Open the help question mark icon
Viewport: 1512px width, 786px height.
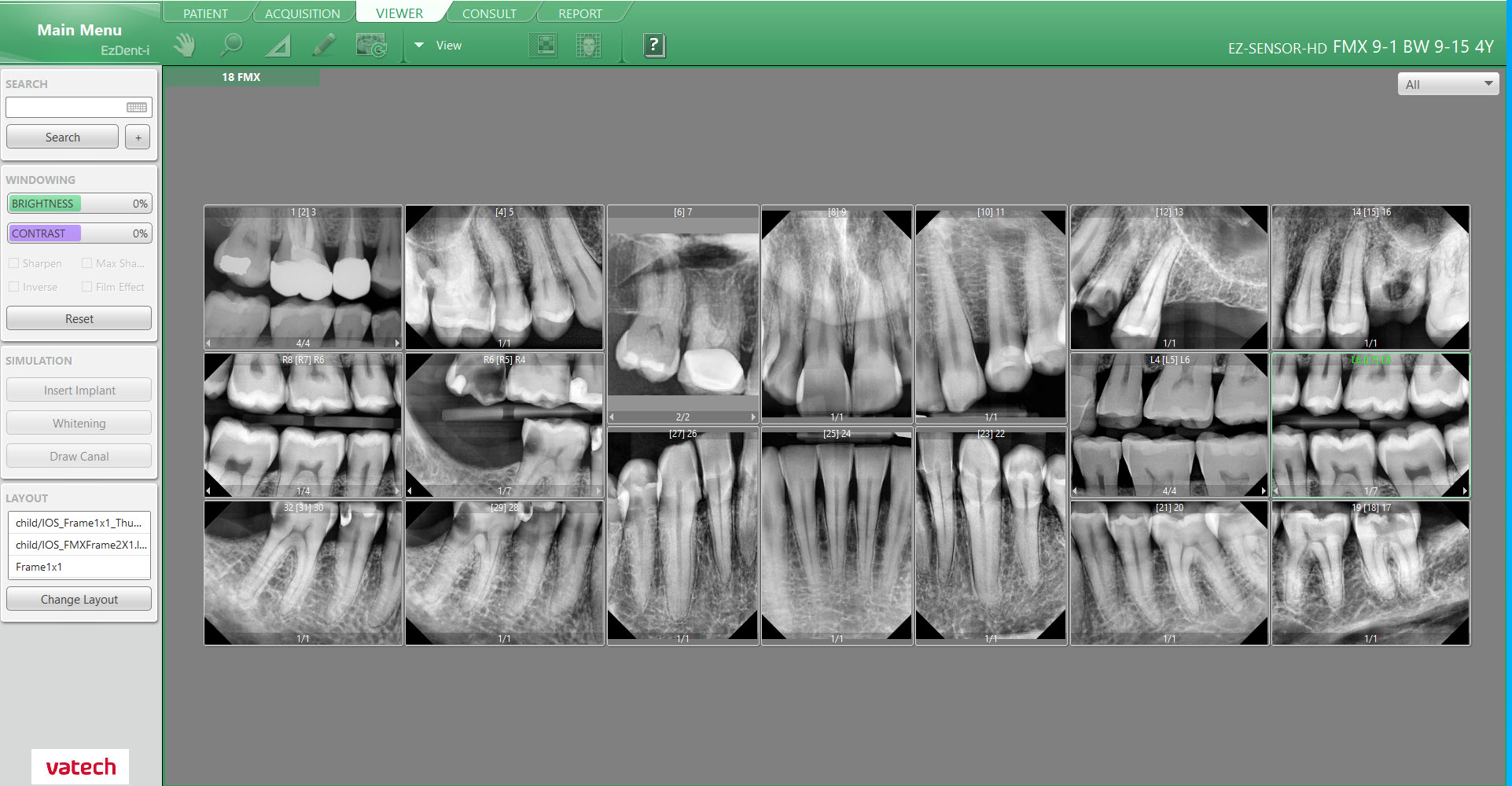[653, 46]
